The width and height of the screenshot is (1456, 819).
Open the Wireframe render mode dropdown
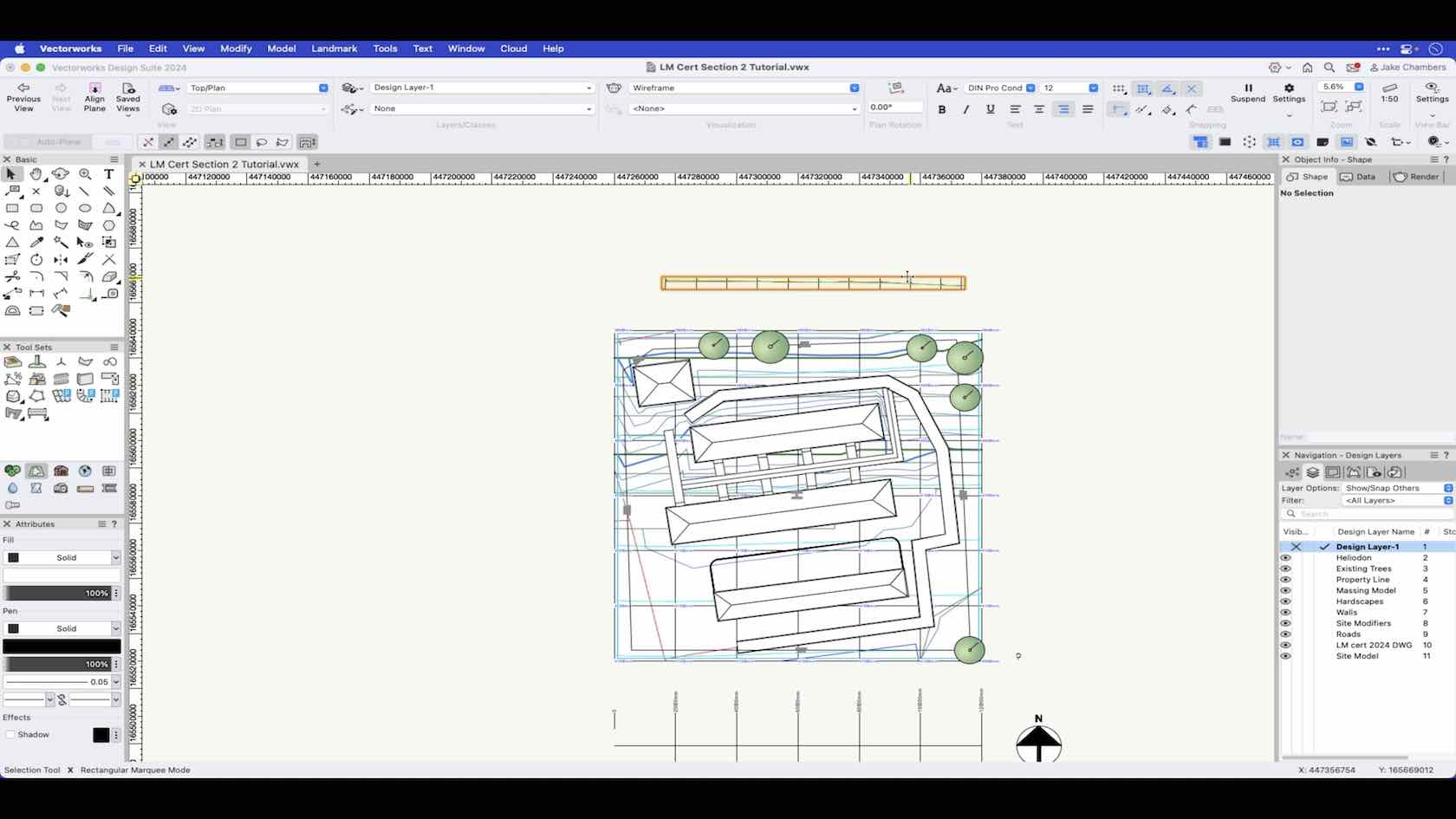click(744, 88)
